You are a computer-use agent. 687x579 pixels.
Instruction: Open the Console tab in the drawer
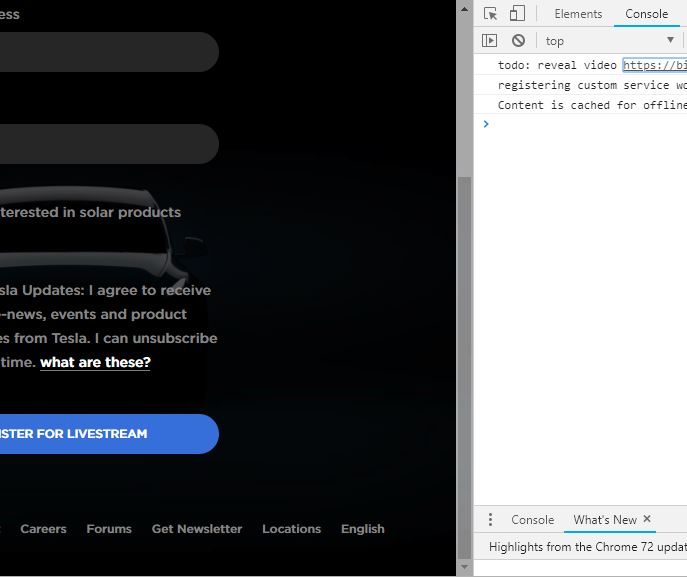532,520
